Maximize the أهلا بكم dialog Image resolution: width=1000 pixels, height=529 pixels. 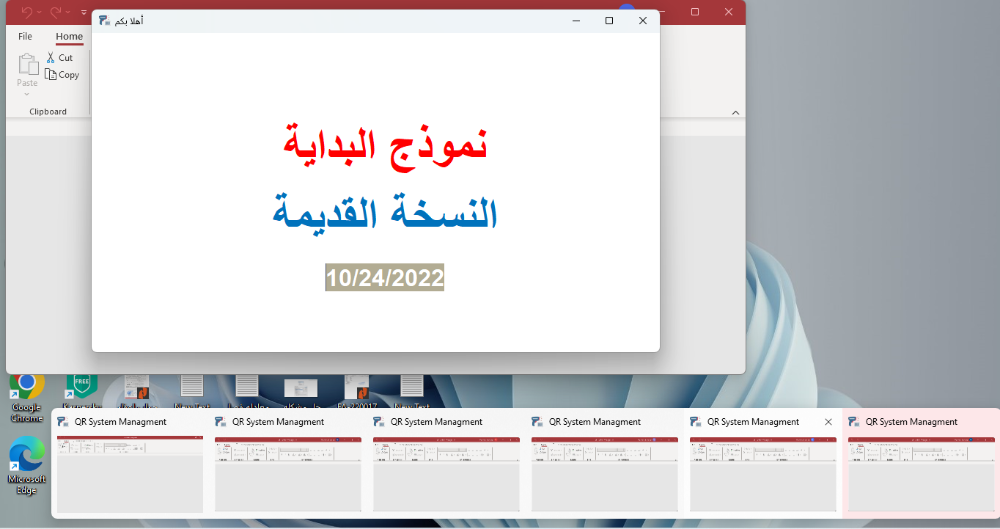[609, 21]
